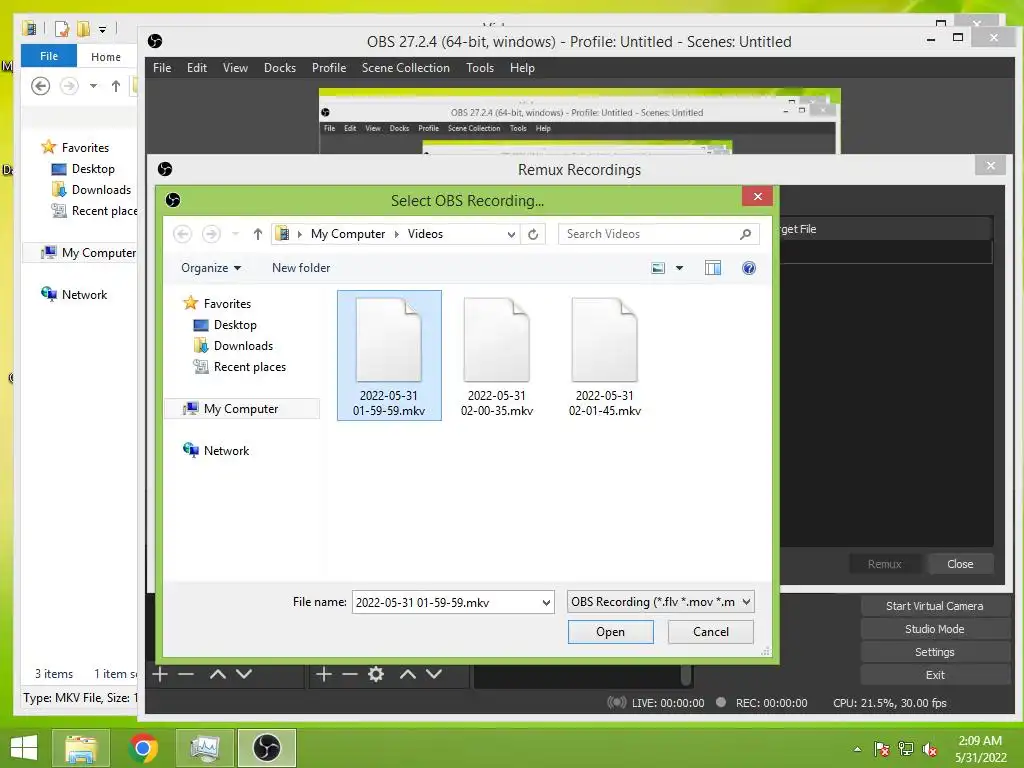Go back in the Select OBS Recording dialog
Screen dimensions: 1024x768
tap(183, 234)
